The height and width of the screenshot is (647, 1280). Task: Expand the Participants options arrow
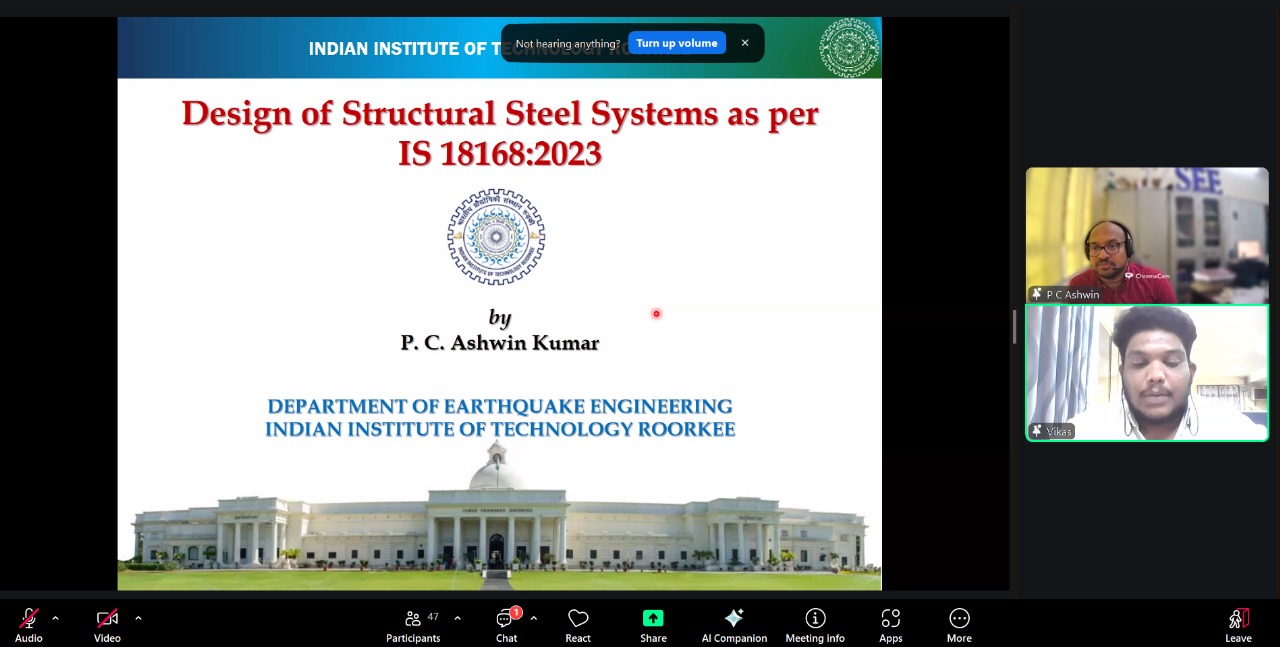[x=457, y=618]
